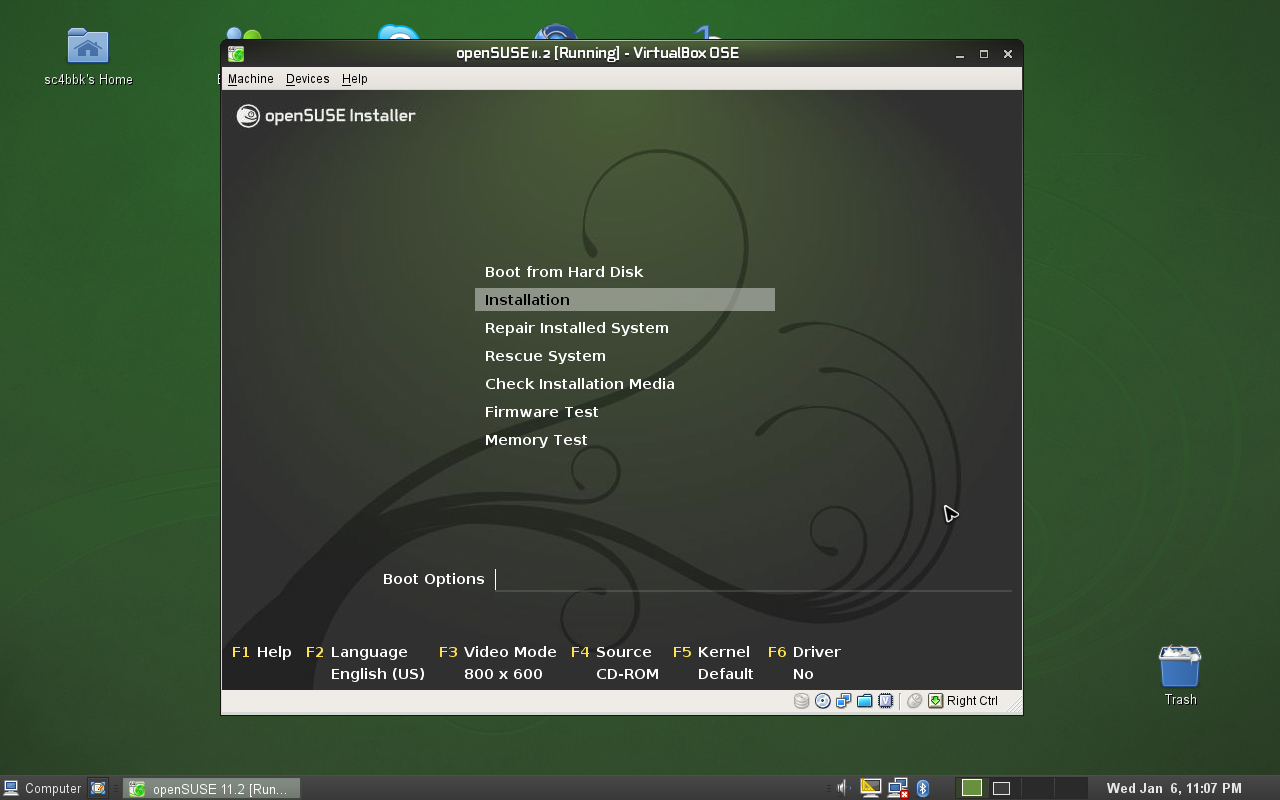Screen dimensions: 1280x800
Task: Select Memory Test entry
Action: (x=536, y=440)
